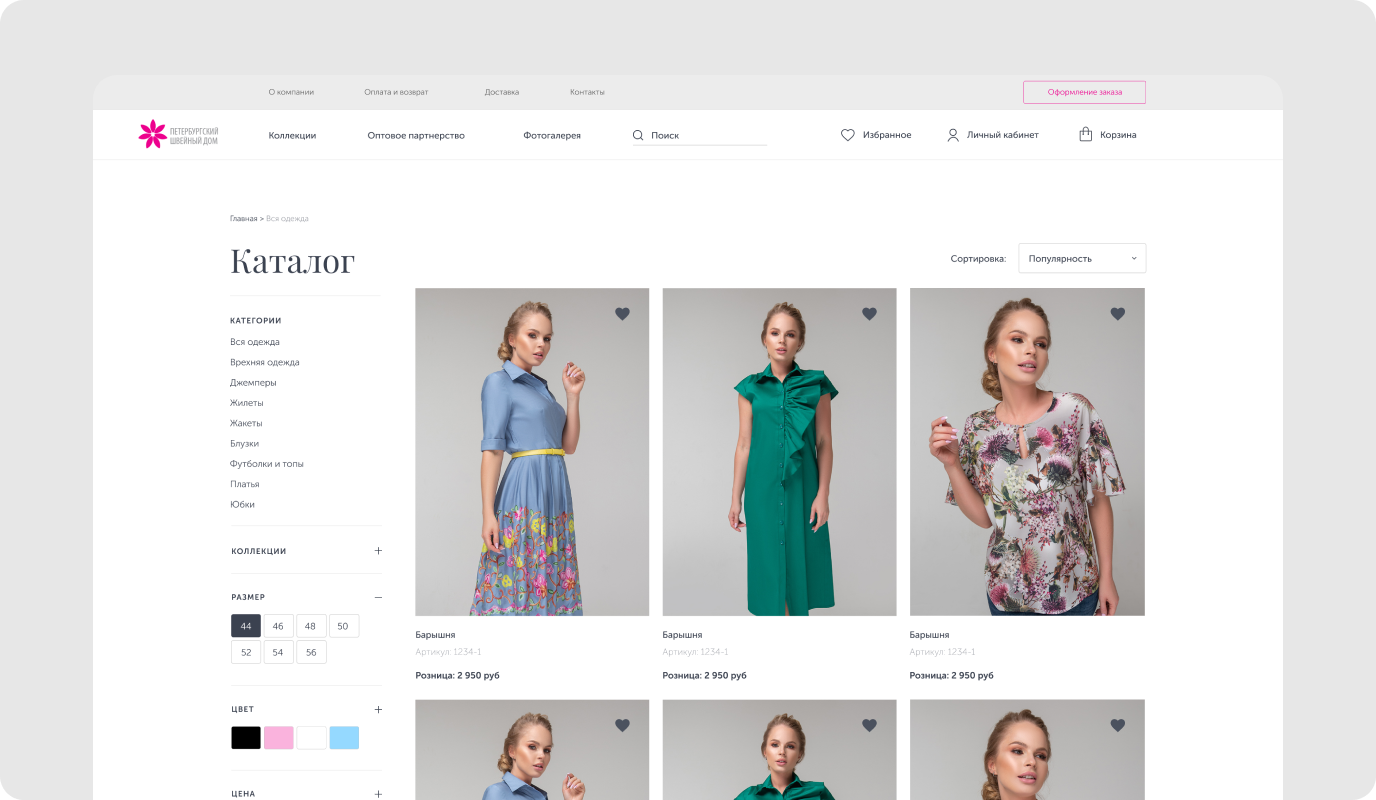The image size is (1376, 800).
Task: Click the Поиск search field
Action: pos(700,135)
